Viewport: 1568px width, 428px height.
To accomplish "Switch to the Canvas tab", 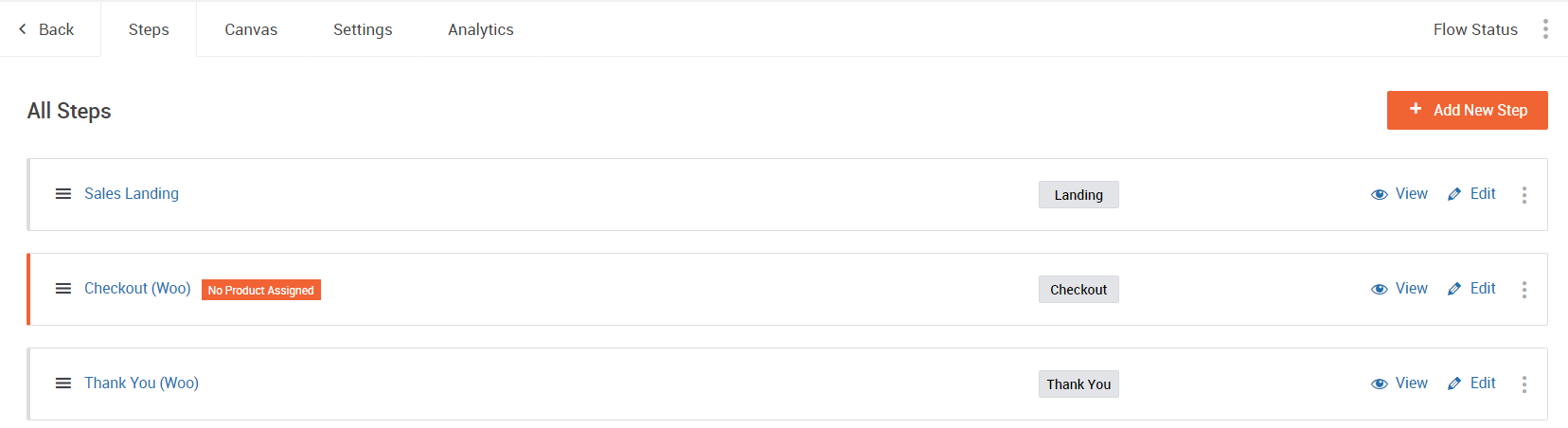I will point(251,29).
